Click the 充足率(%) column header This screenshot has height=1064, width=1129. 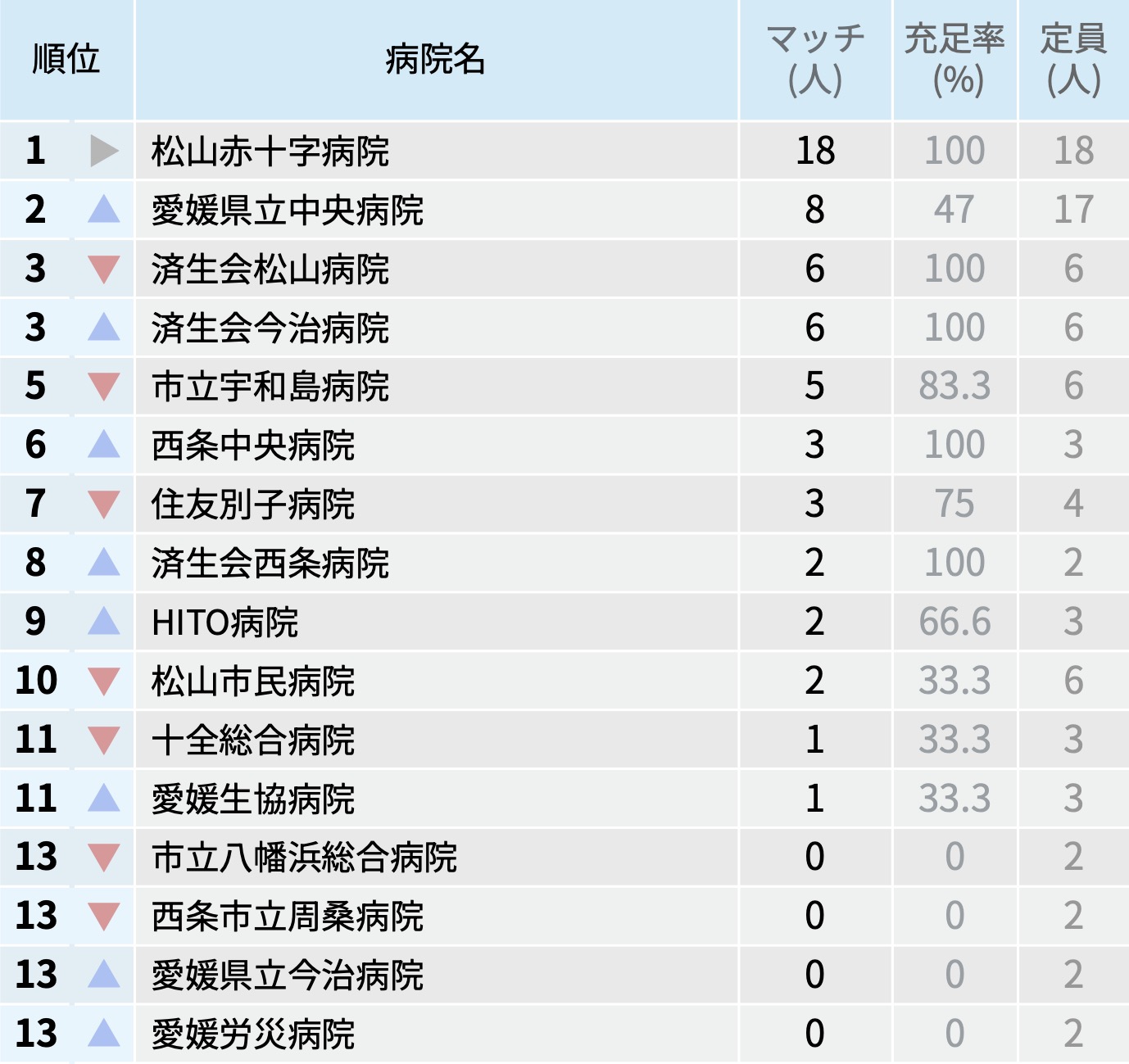(x=954, y=60)
